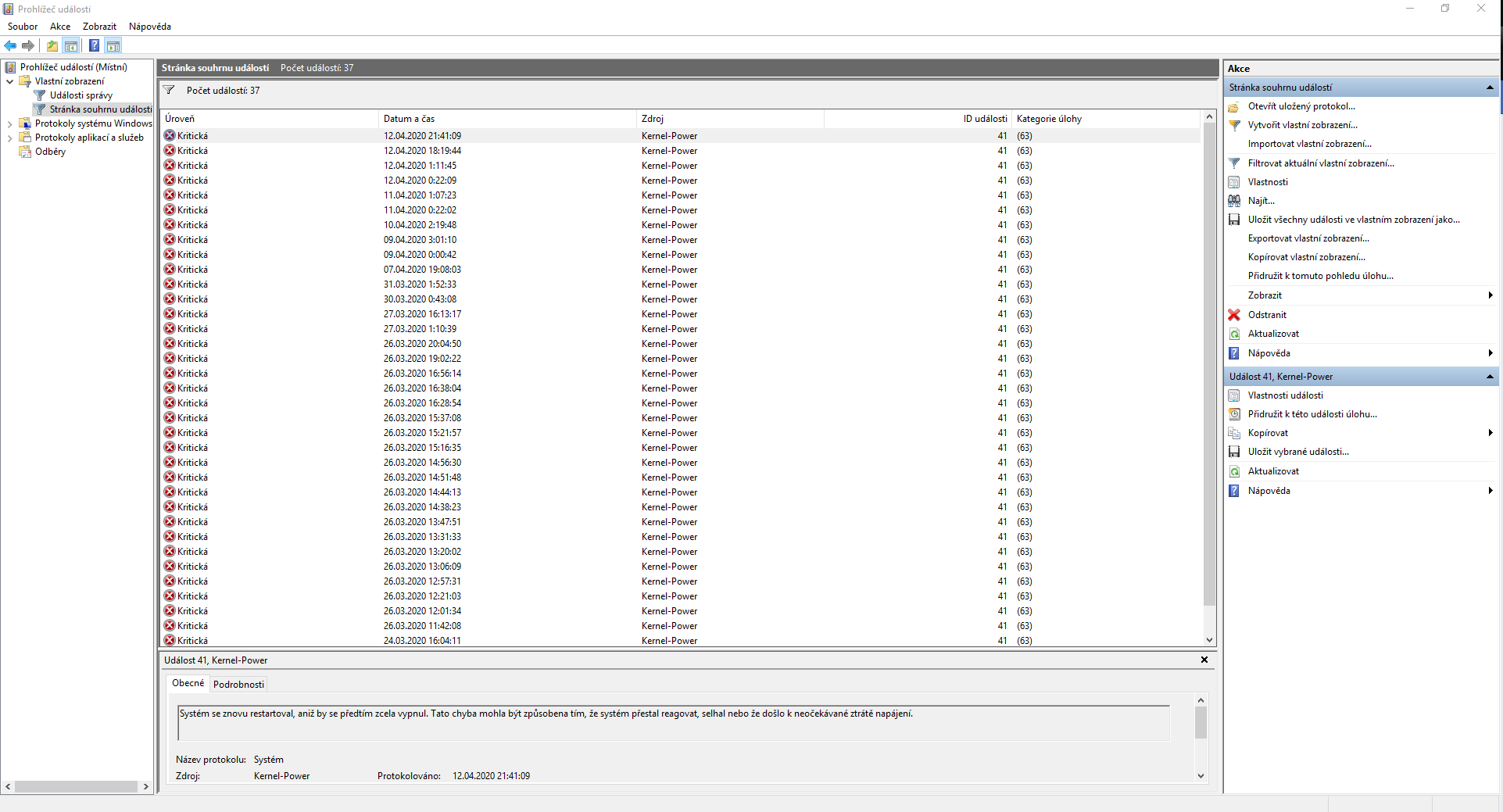Click the critical icon on the 12.04.2020 18:19:44 row
Viewport: 1503px width, 812px height.
[170, 151]
